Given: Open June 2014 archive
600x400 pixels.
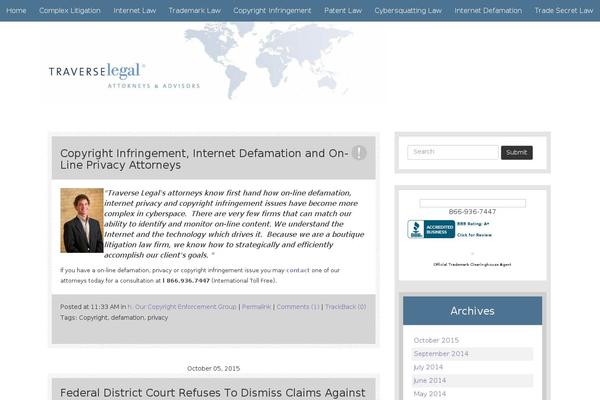Looking at the screenshot, I should click(x=429, y=380).
